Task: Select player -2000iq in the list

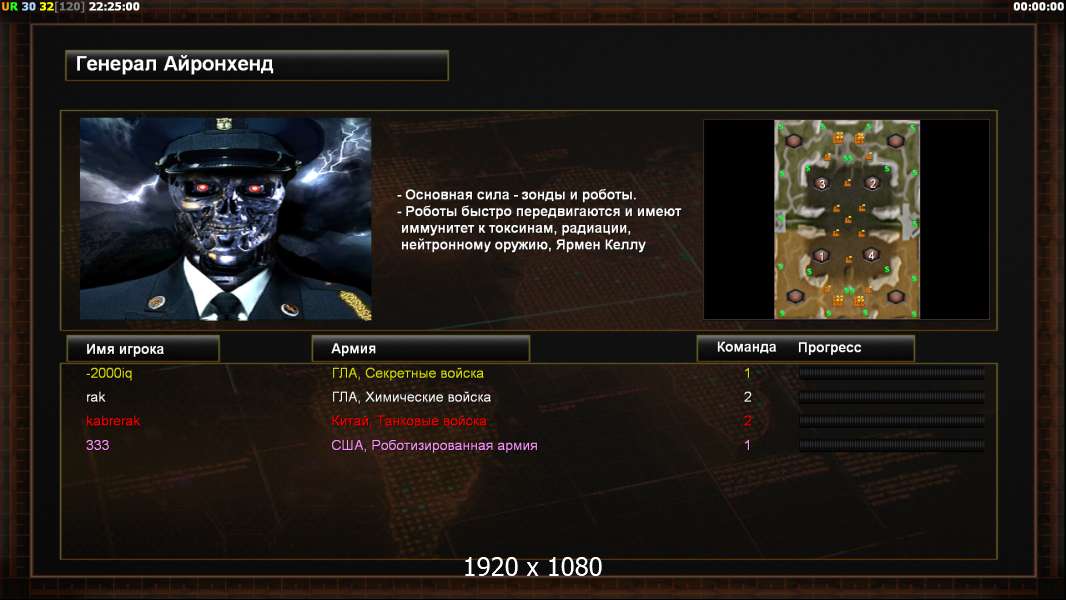Action: tap(109, 373)
